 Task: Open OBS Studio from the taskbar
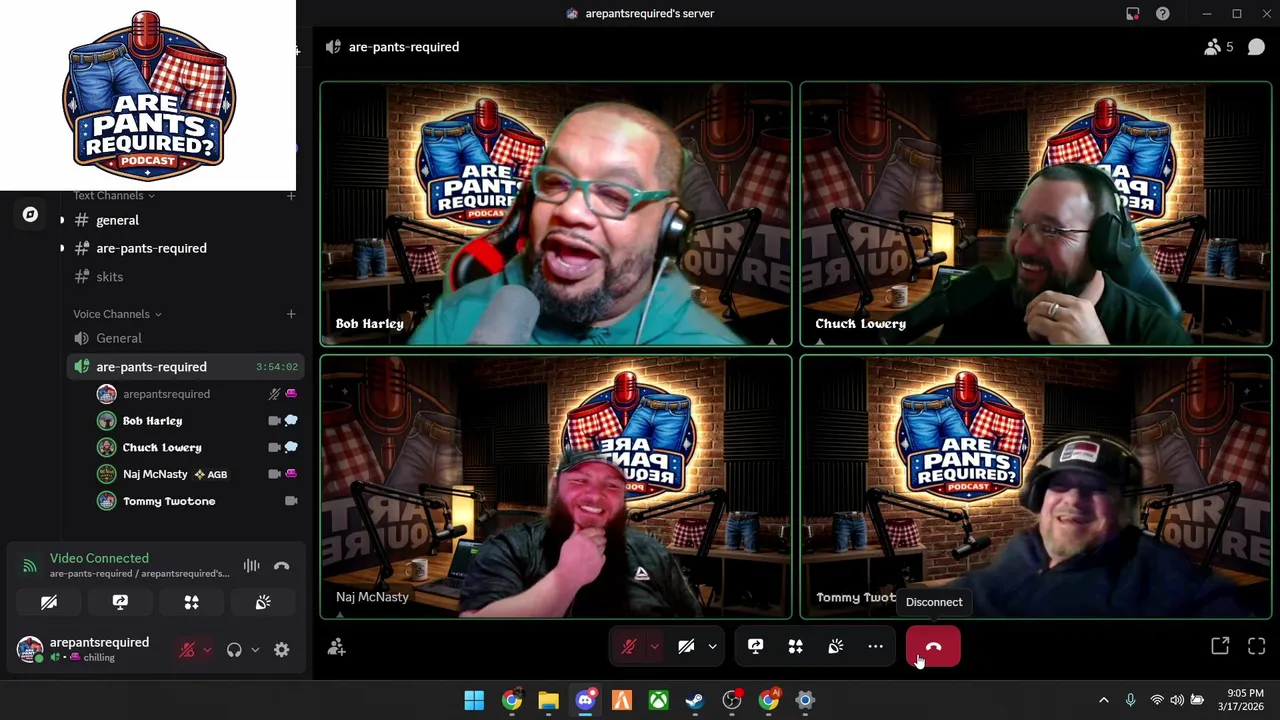(x=732, y=700)
